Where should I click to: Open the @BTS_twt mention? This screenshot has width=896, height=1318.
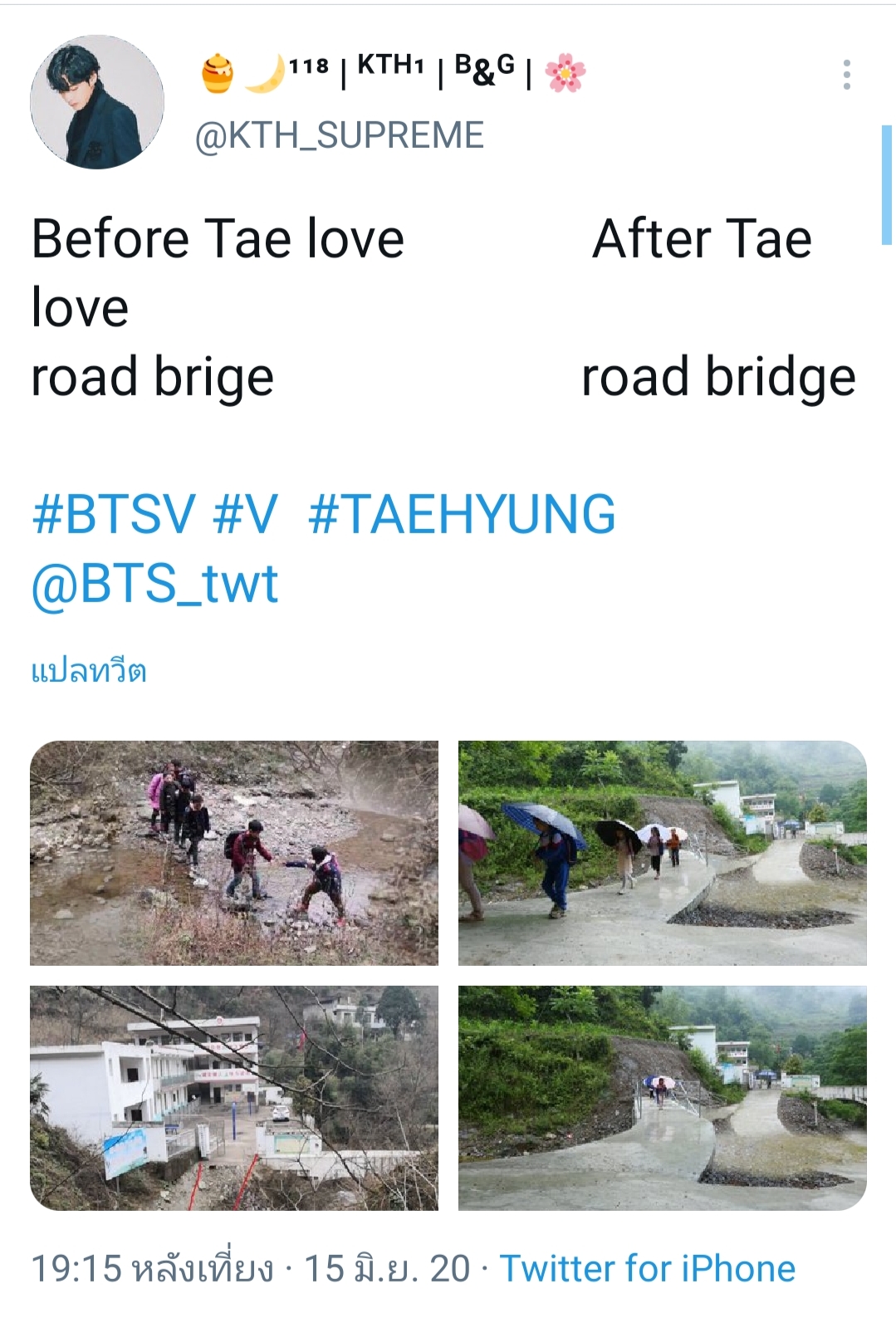point(154,583)
